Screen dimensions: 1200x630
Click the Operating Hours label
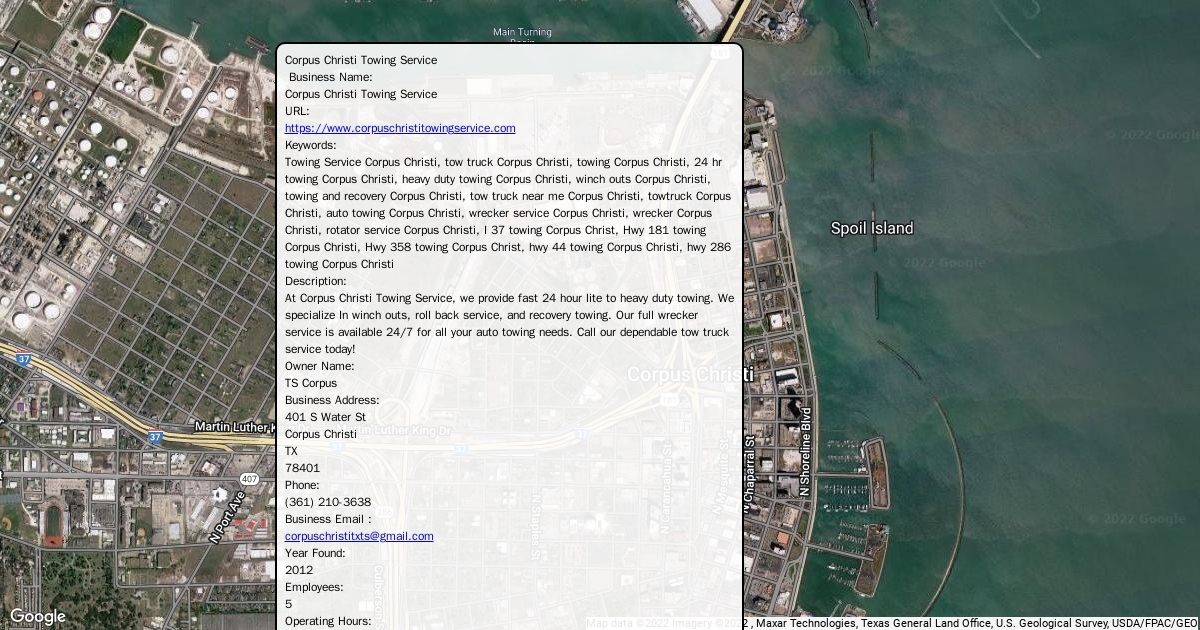pyautogui.click(x=328, y=621)
